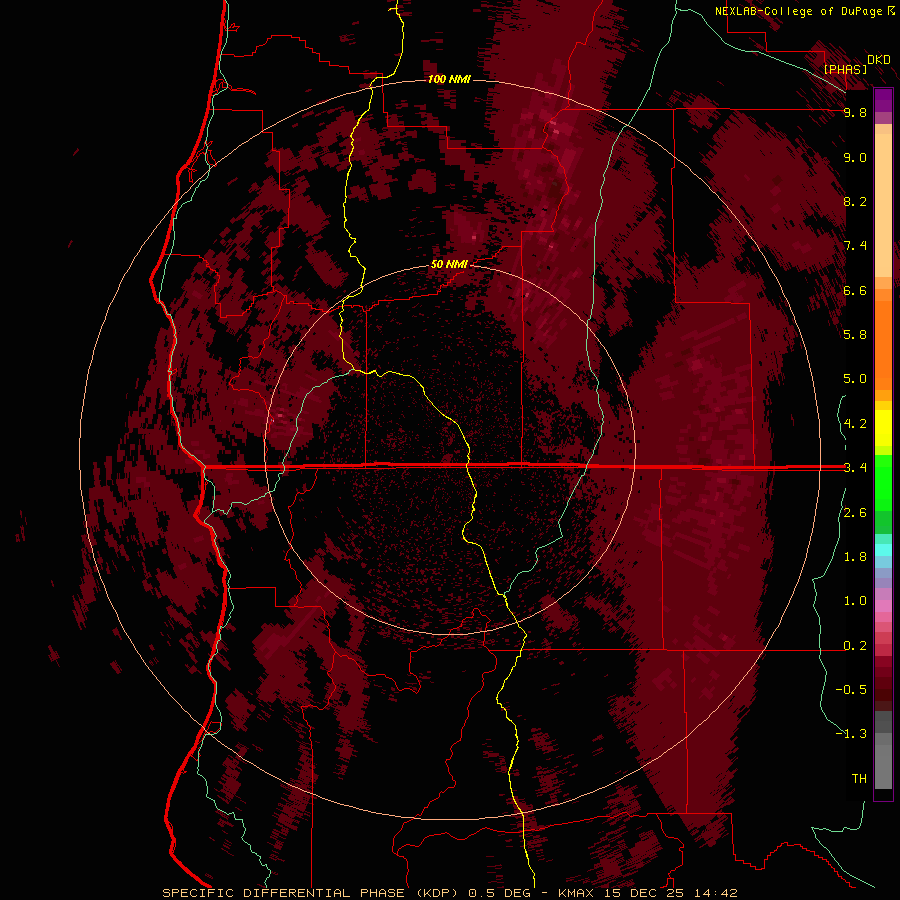The width and height of the screenshot is (900, 900).
Task: Click the 100 NMI range ring label
Action: pyautogui.click(x=449, y=79)
